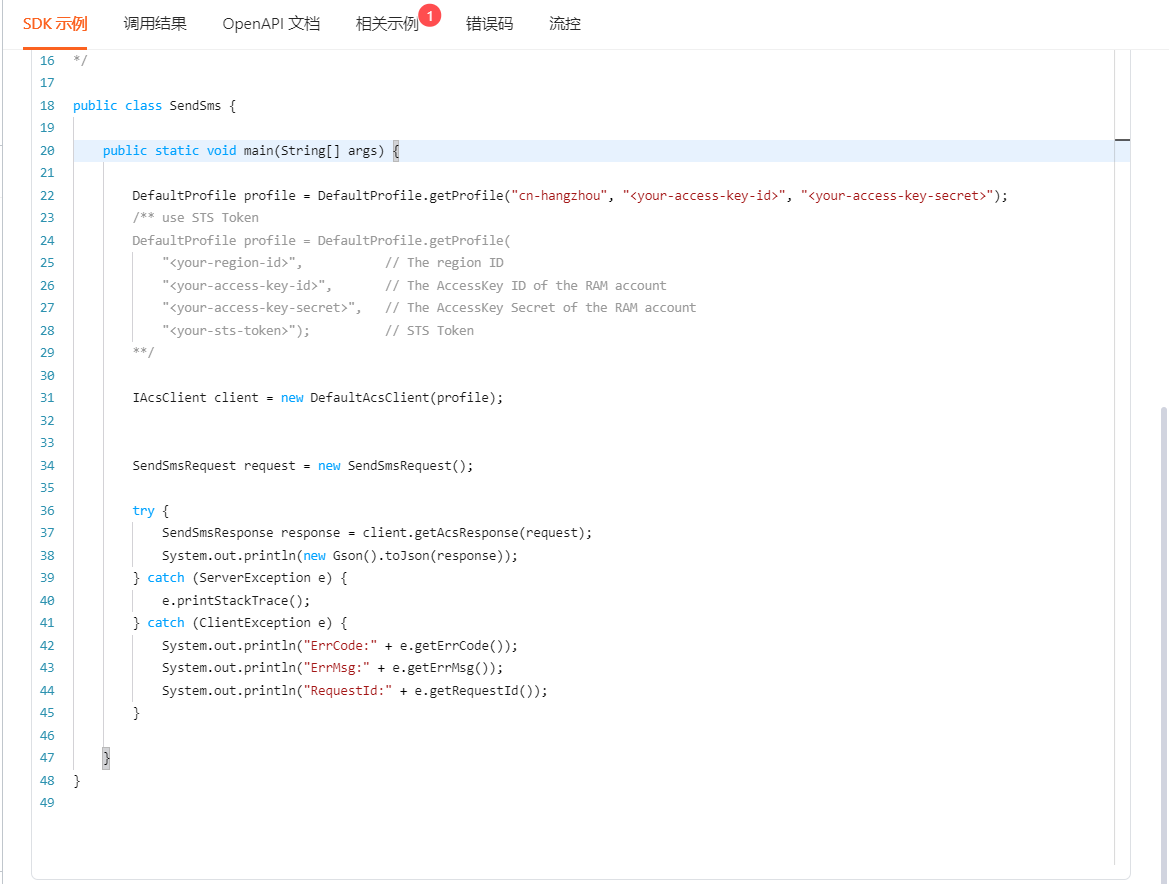Click Gson().toJson(response) on line 38
The width and height of the screenshot is (1169, 884).
421,556
